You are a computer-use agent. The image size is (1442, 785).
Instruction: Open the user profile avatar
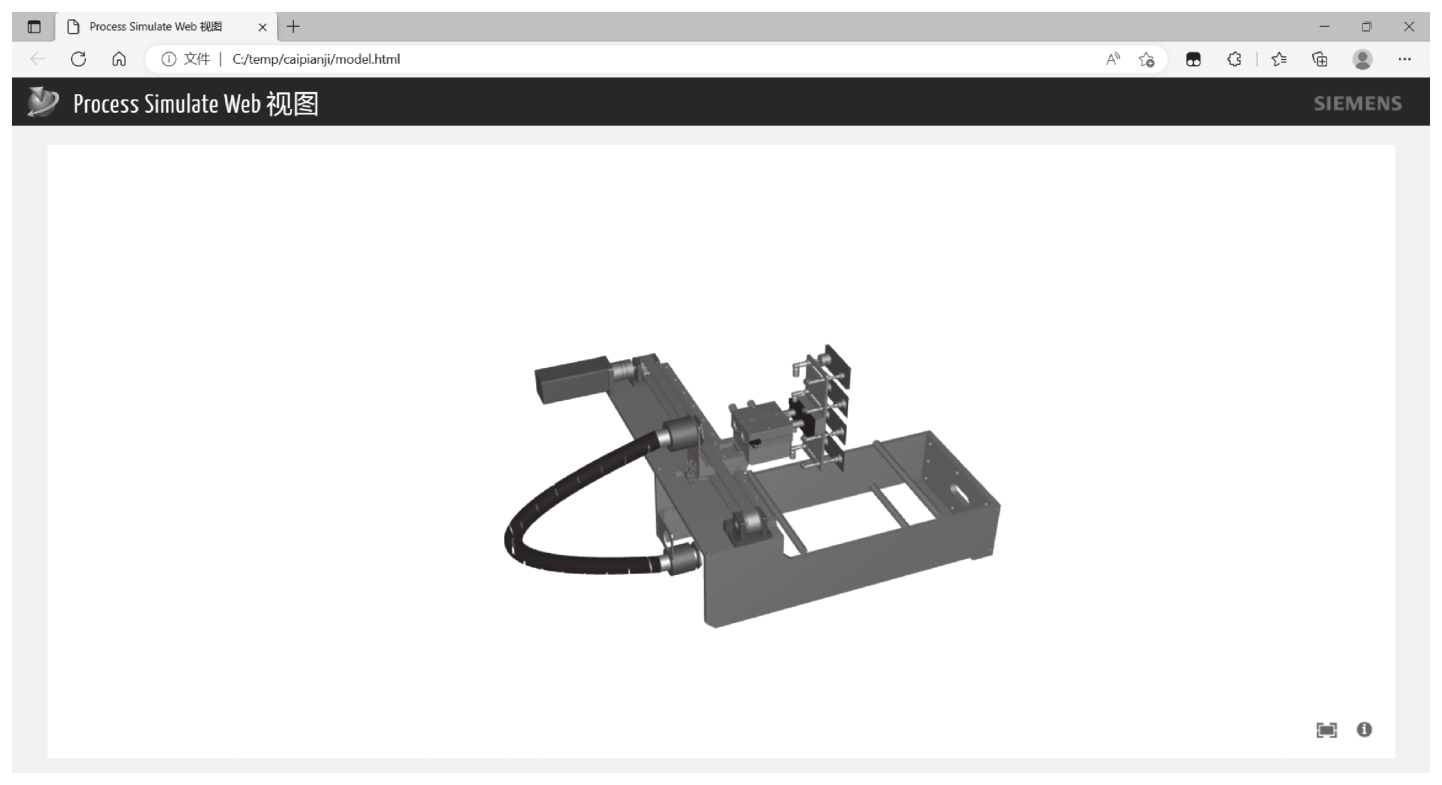pyautogui.click(x=1362, y=59)
